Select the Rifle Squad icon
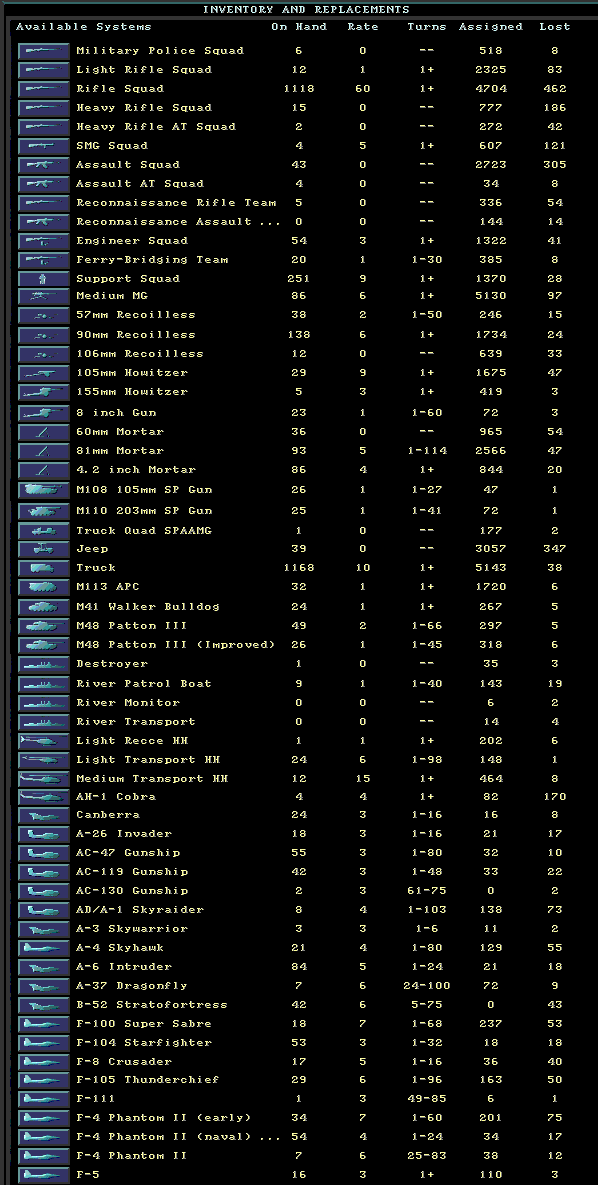 click(44, 88)
